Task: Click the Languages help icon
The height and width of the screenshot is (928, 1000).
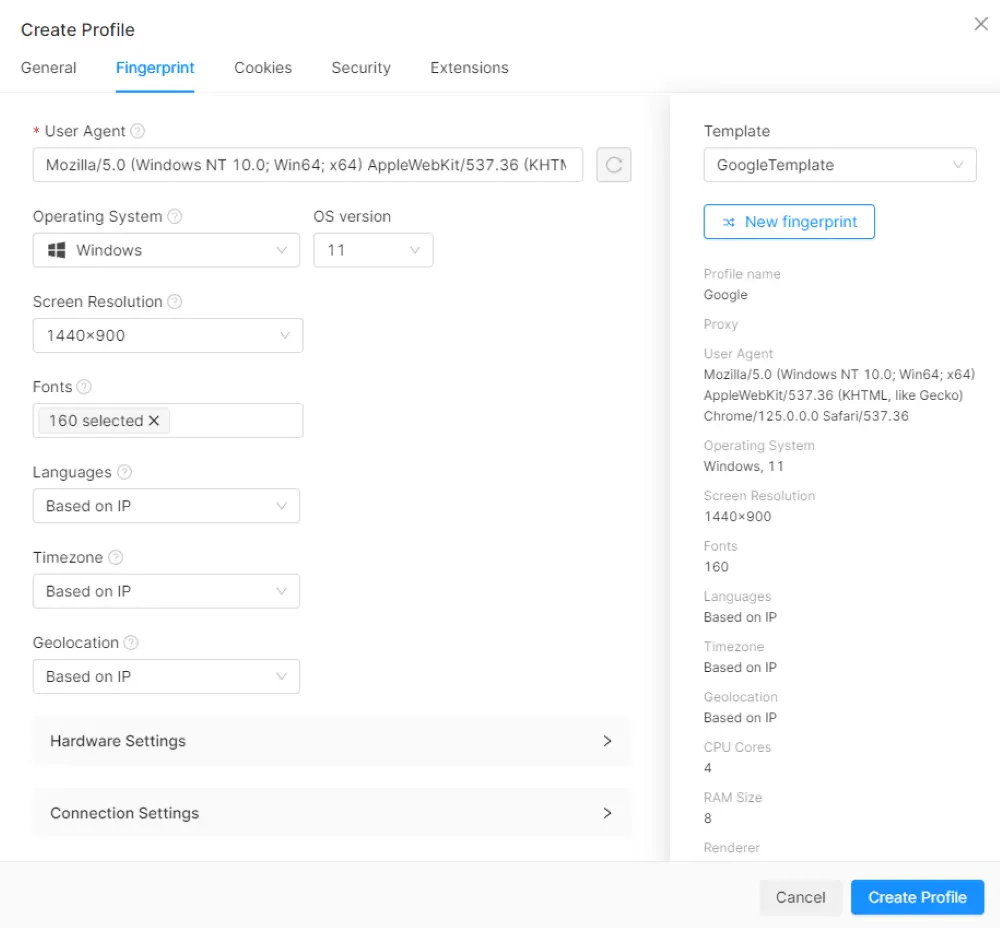Action: coord(124,472)
